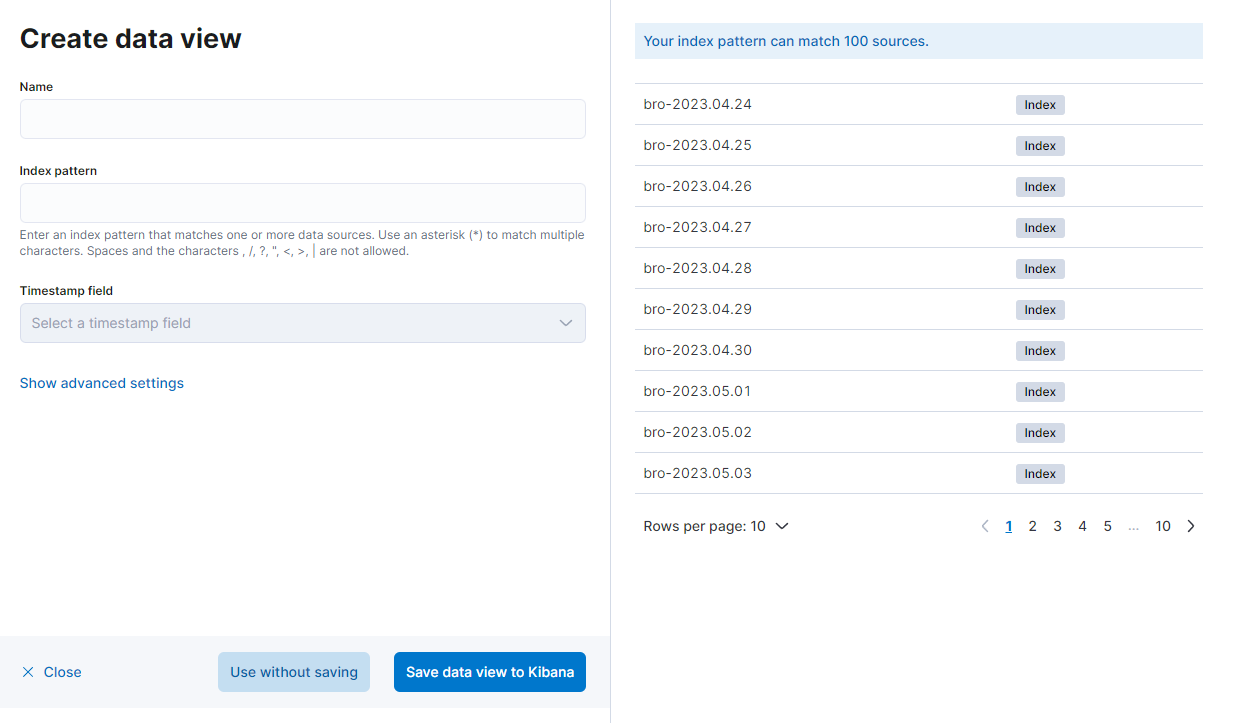Navigate to page 5
Screen dimensions: 1252x723
[x=1107, y=526]
